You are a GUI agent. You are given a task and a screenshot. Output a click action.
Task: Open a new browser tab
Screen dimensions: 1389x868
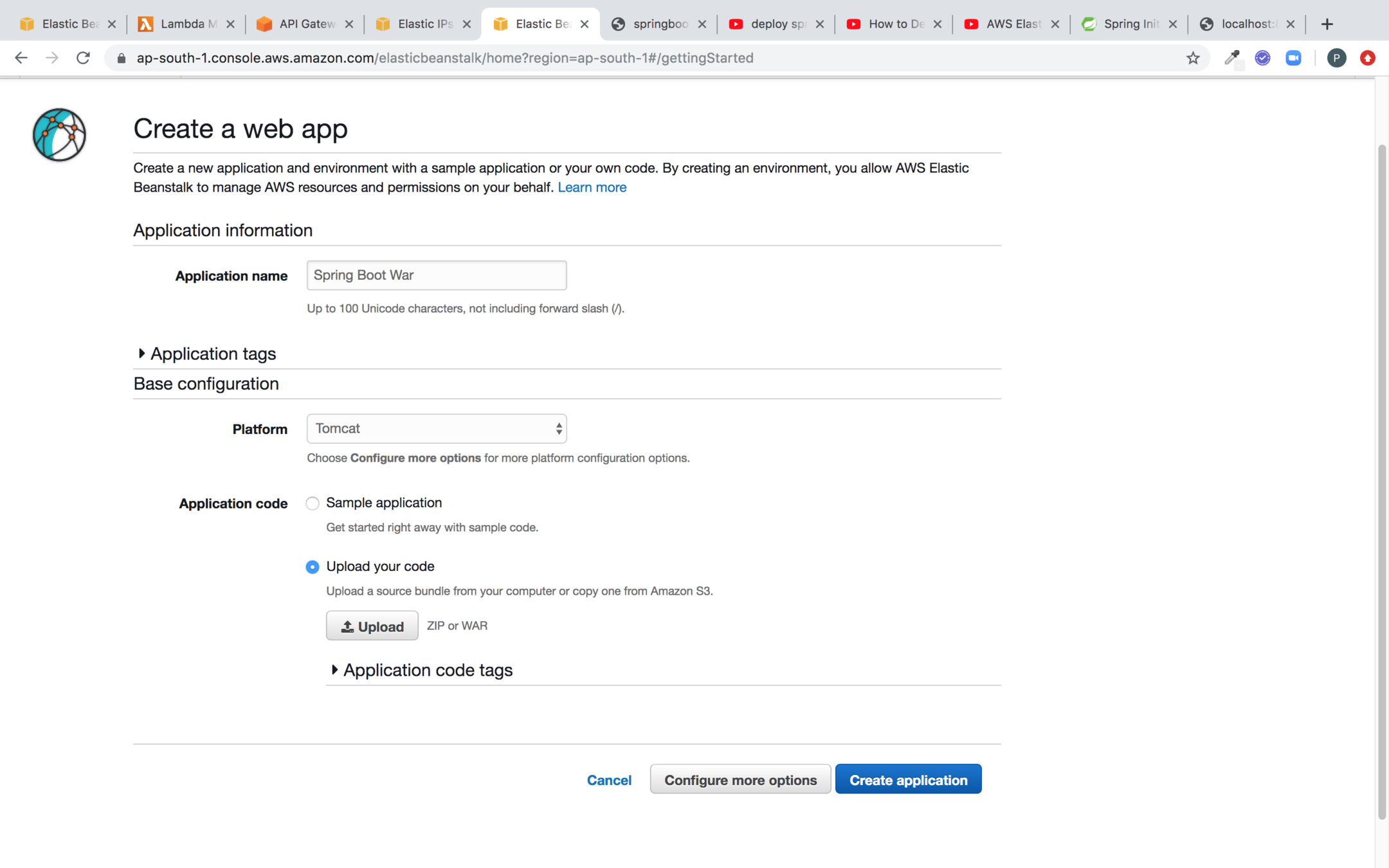pos(1327,24)
